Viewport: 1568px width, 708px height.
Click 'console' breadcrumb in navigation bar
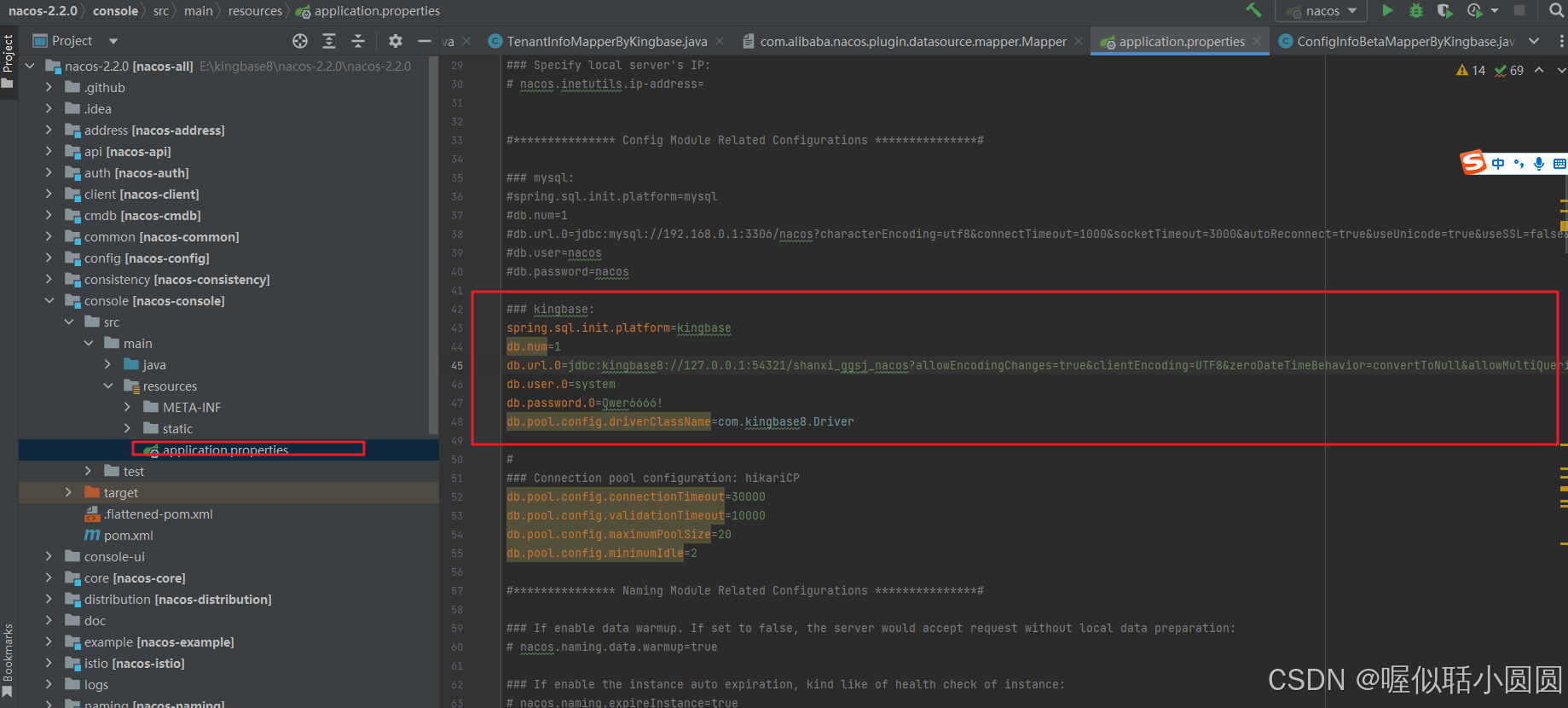pos(115,11)
